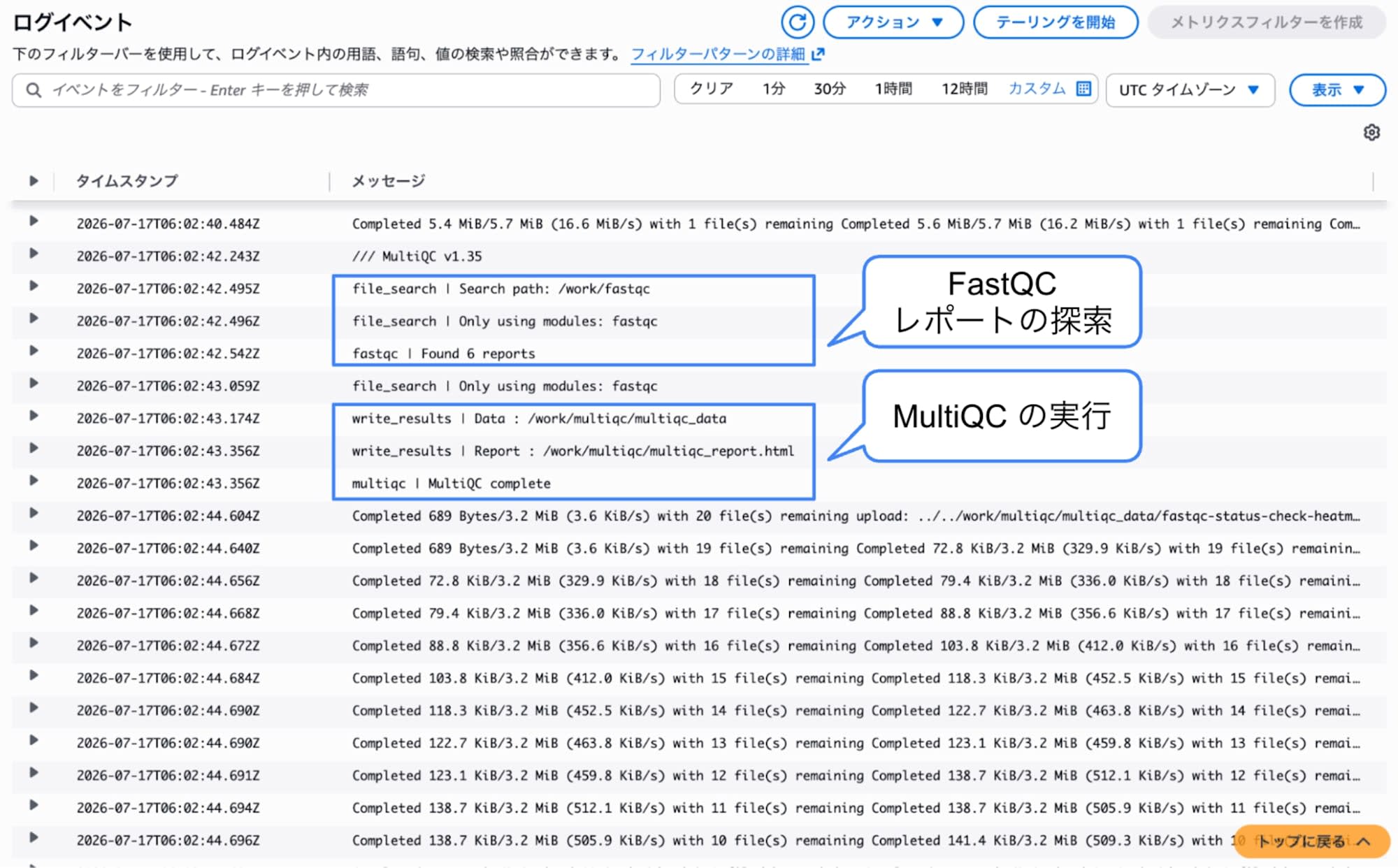Expand the 06:02:43.059Z log row
The image size is (1398, 868).
click(33, 384)
